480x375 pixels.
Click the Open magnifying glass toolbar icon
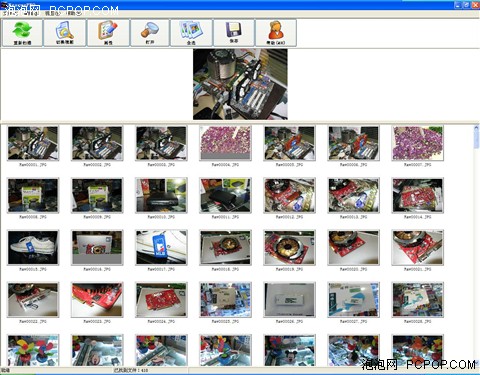pos(150,33)
